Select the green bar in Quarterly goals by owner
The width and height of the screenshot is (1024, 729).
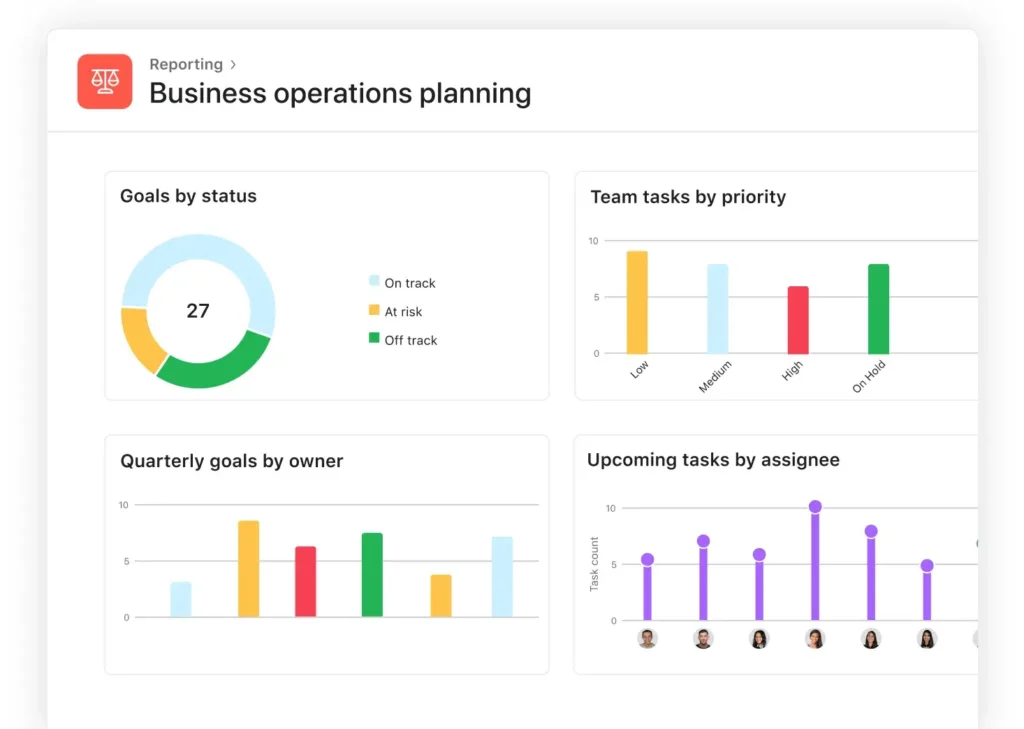pos(372,574)
